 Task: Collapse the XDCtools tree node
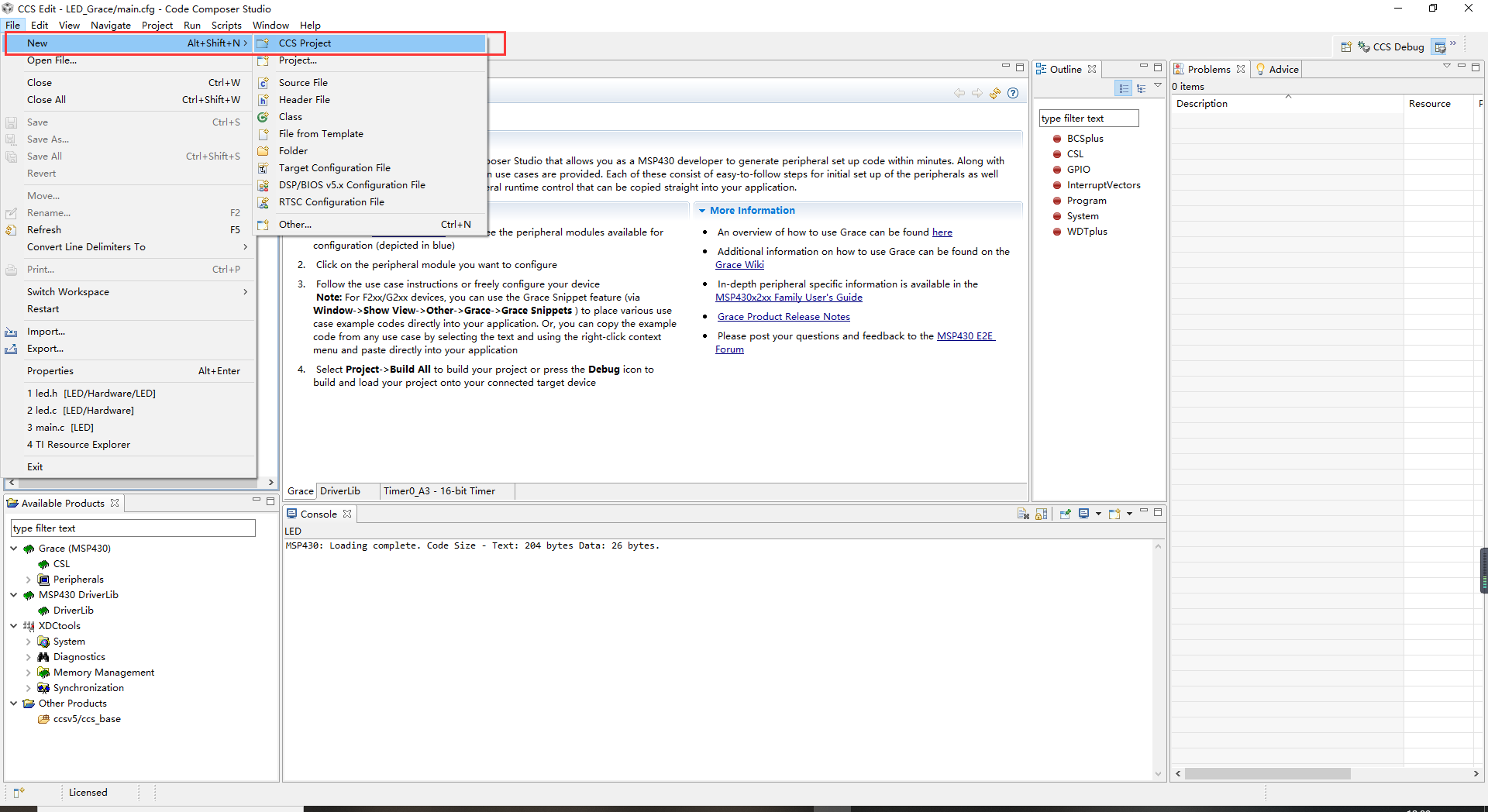(x=14, y=626)
